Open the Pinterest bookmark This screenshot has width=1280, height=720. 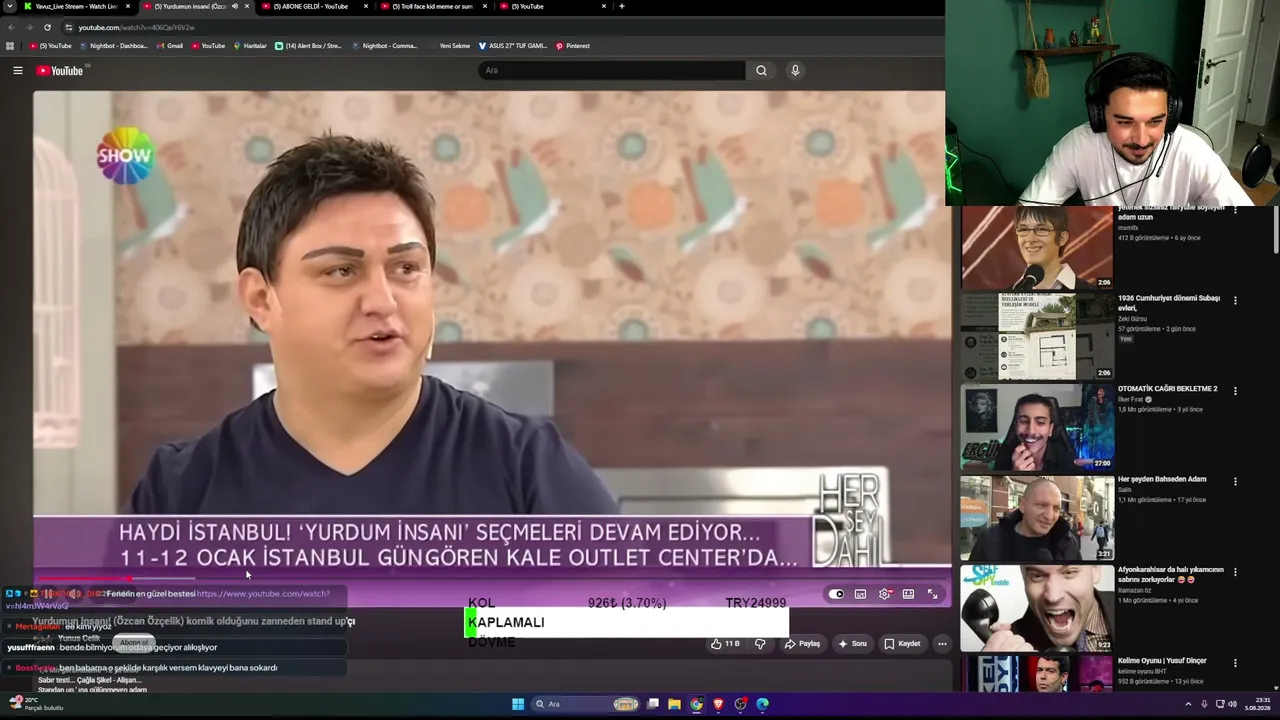click(x=573, y=46)
